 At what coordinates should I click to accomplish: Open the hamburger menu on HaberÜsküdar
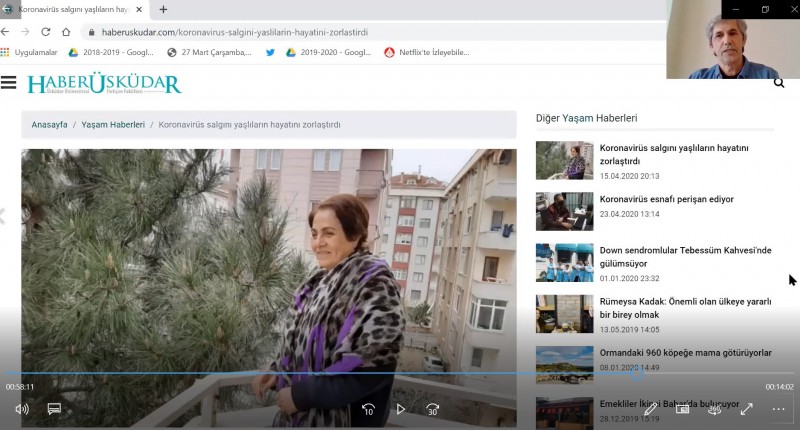pos(9,83)
